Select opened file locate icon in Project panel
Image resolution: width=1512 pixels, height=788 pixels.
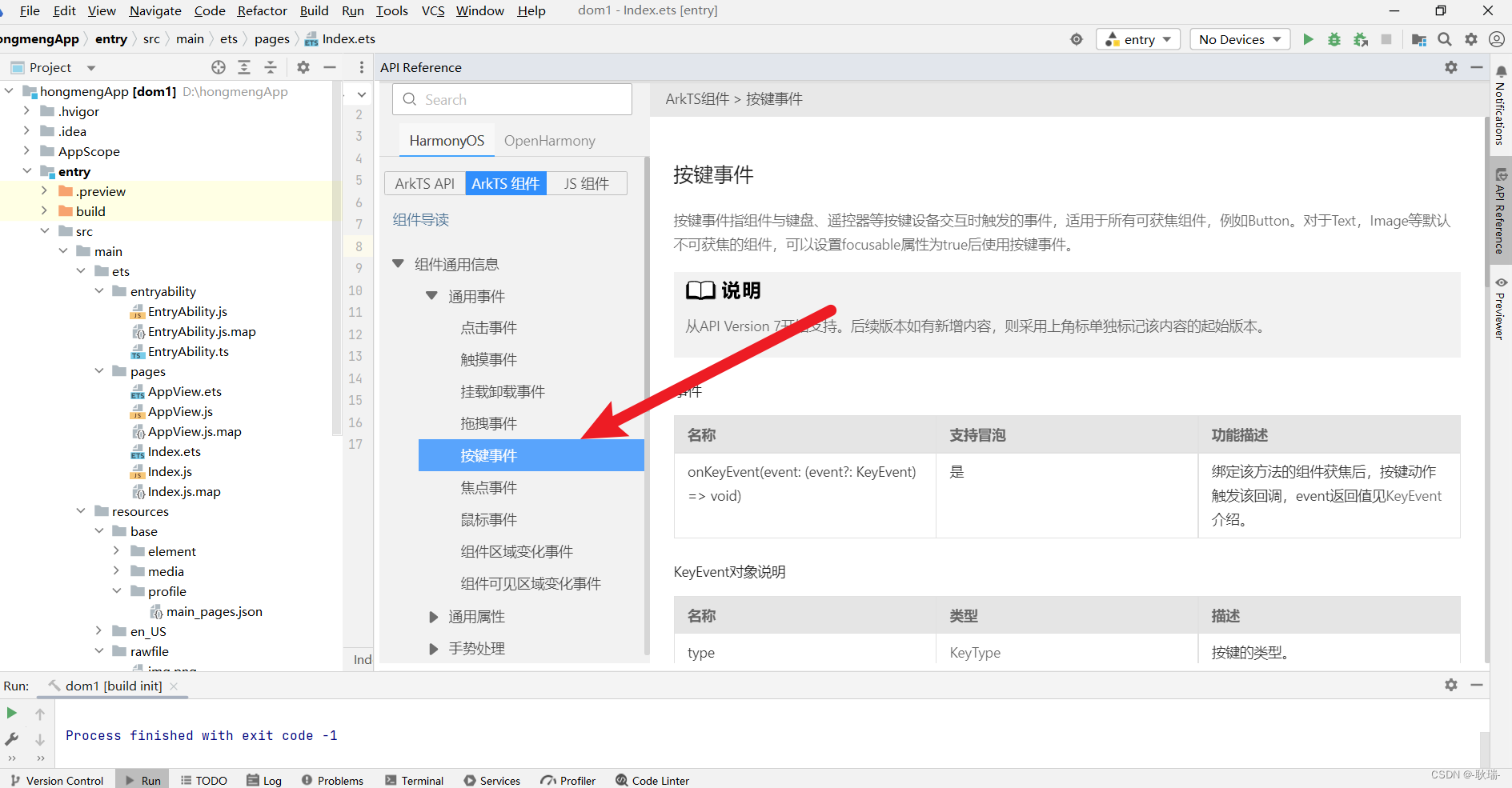(x=219, y=67)
